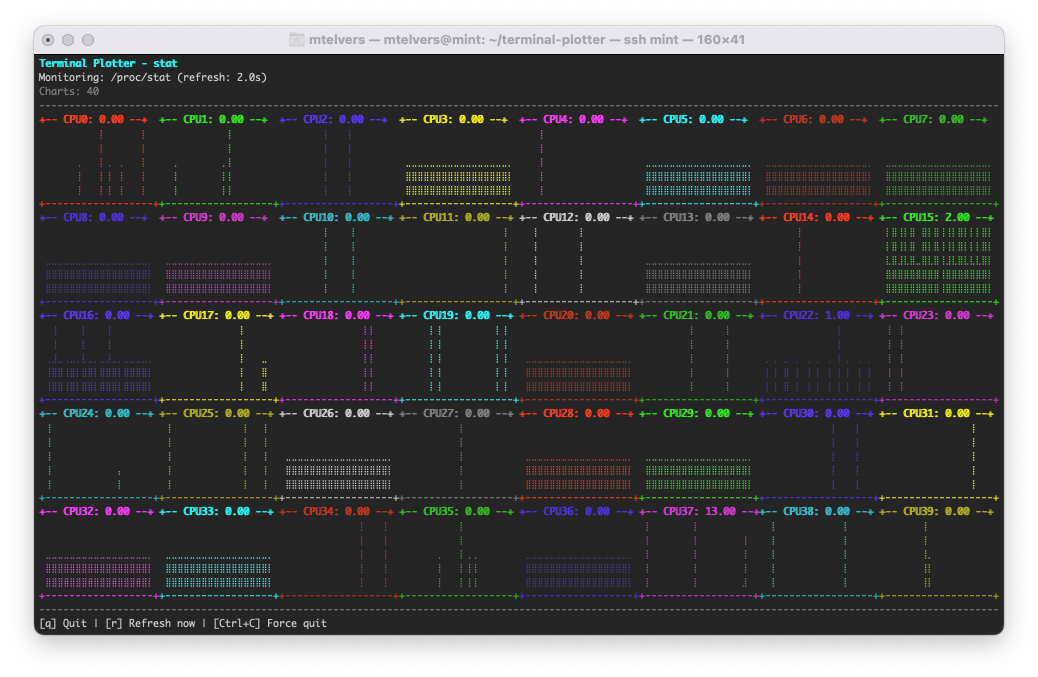
Task: Click the CPU30: 0.00 chart label
Action: pos(816,414)
